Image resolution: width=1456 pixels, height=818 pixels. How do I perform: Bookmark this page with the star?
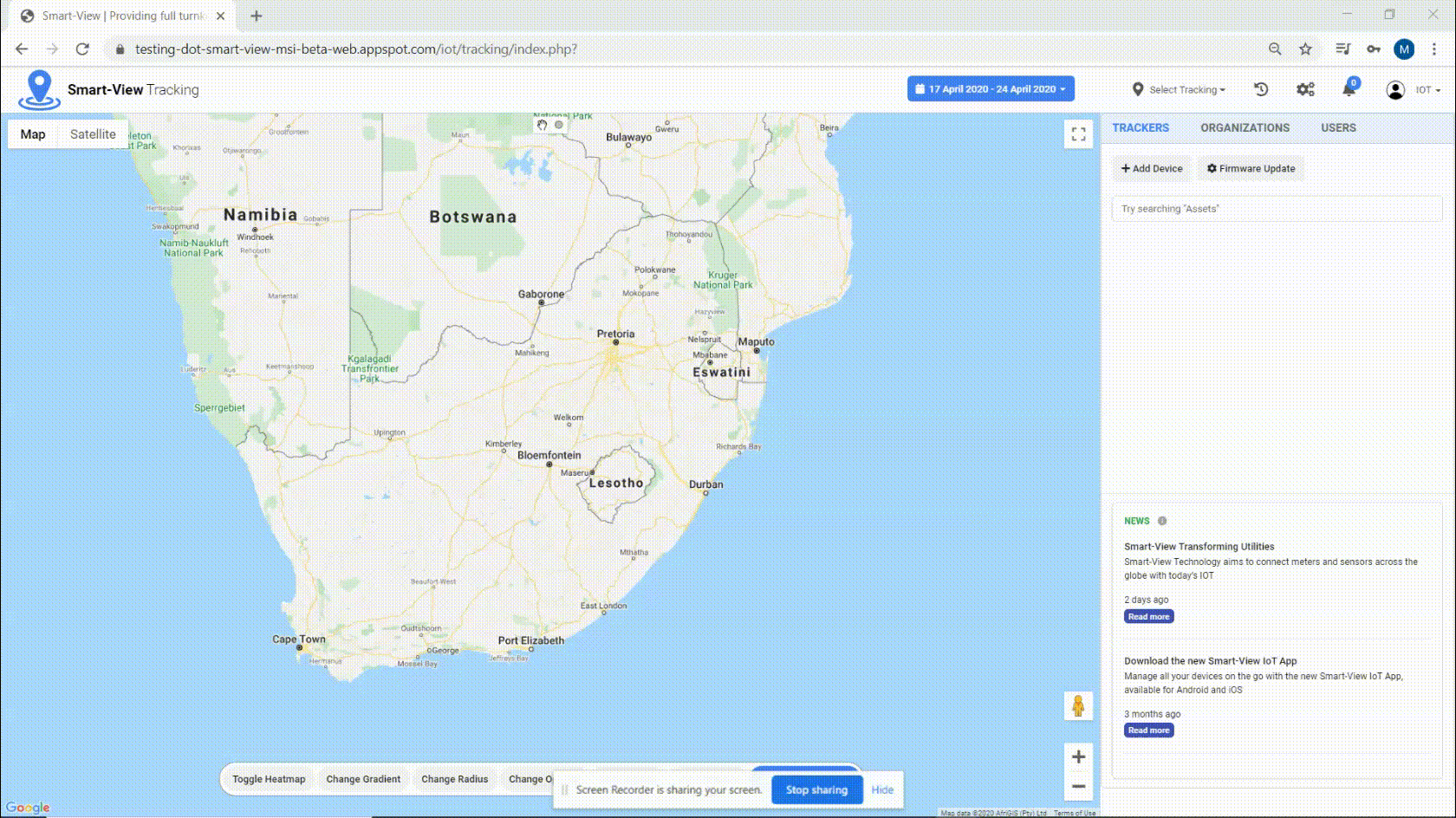coord(1305,49)
